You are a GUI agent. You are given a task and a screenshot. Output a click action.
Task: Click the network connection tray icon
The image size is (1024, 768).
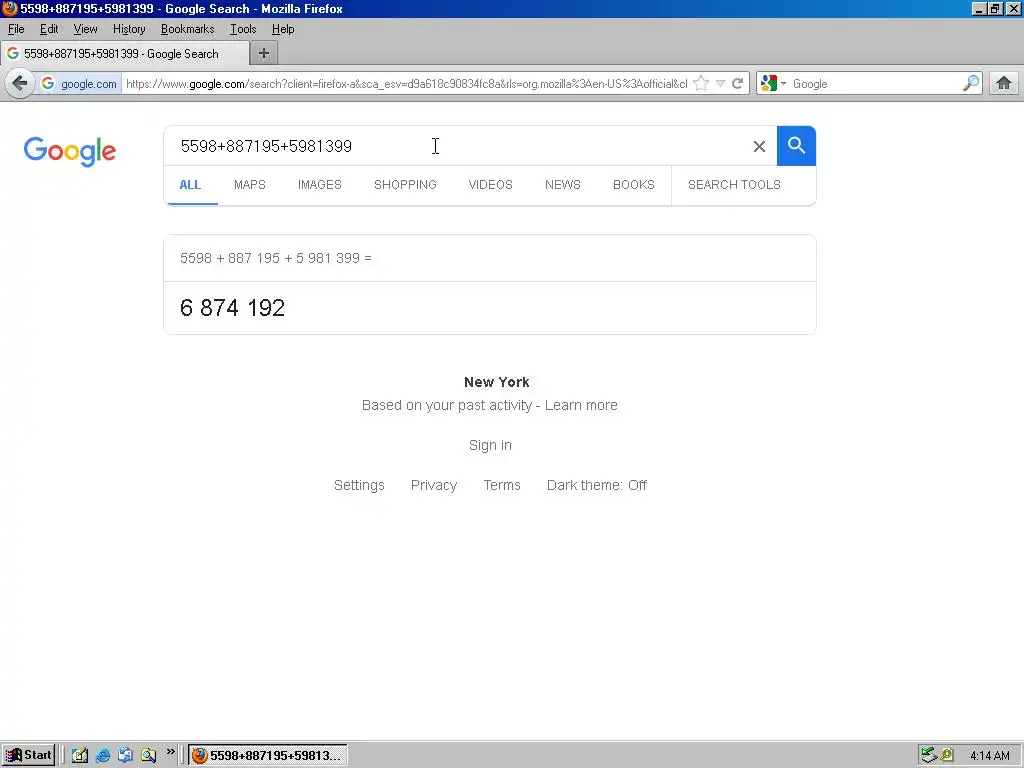(929, 755)
